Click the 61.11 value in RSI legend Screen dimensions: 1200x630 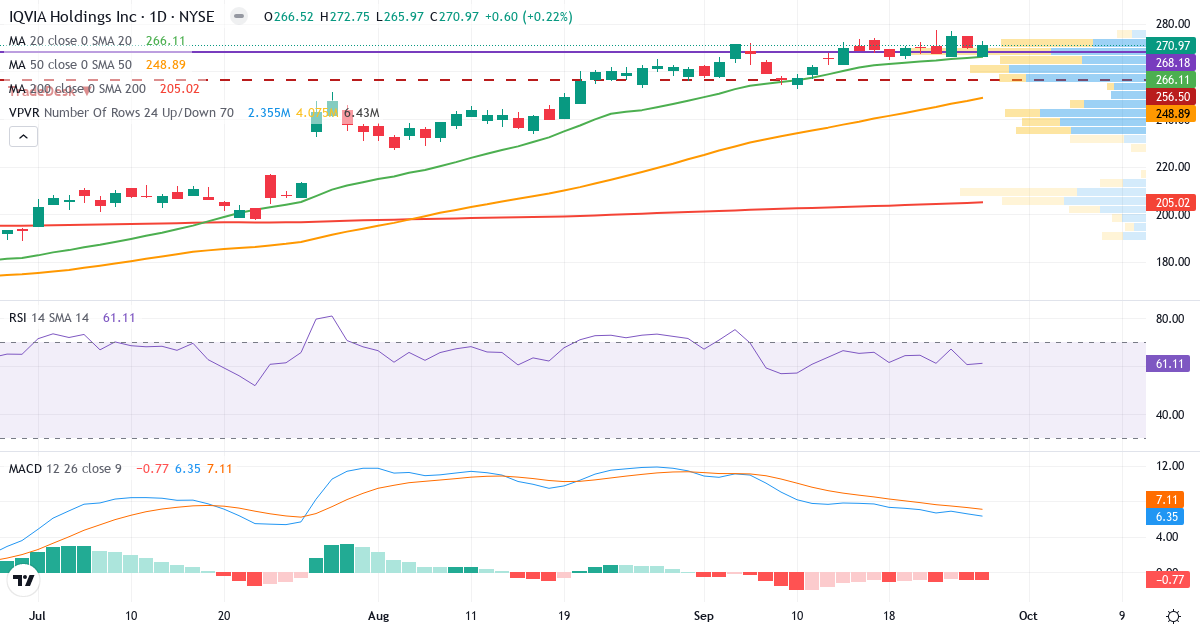click(119, 317)
